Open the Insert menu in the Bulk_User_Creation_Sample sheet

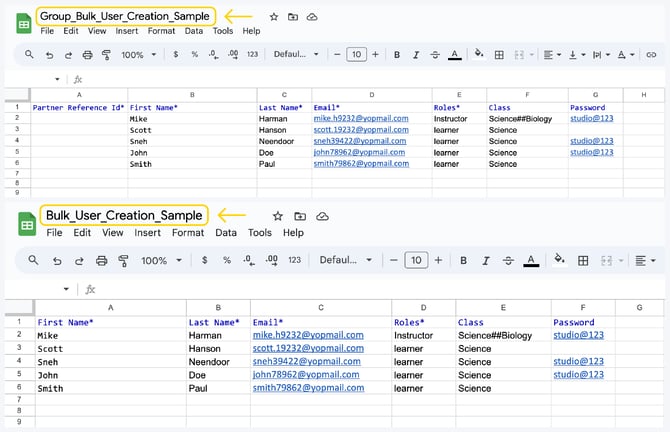click(x=147, y=233)
